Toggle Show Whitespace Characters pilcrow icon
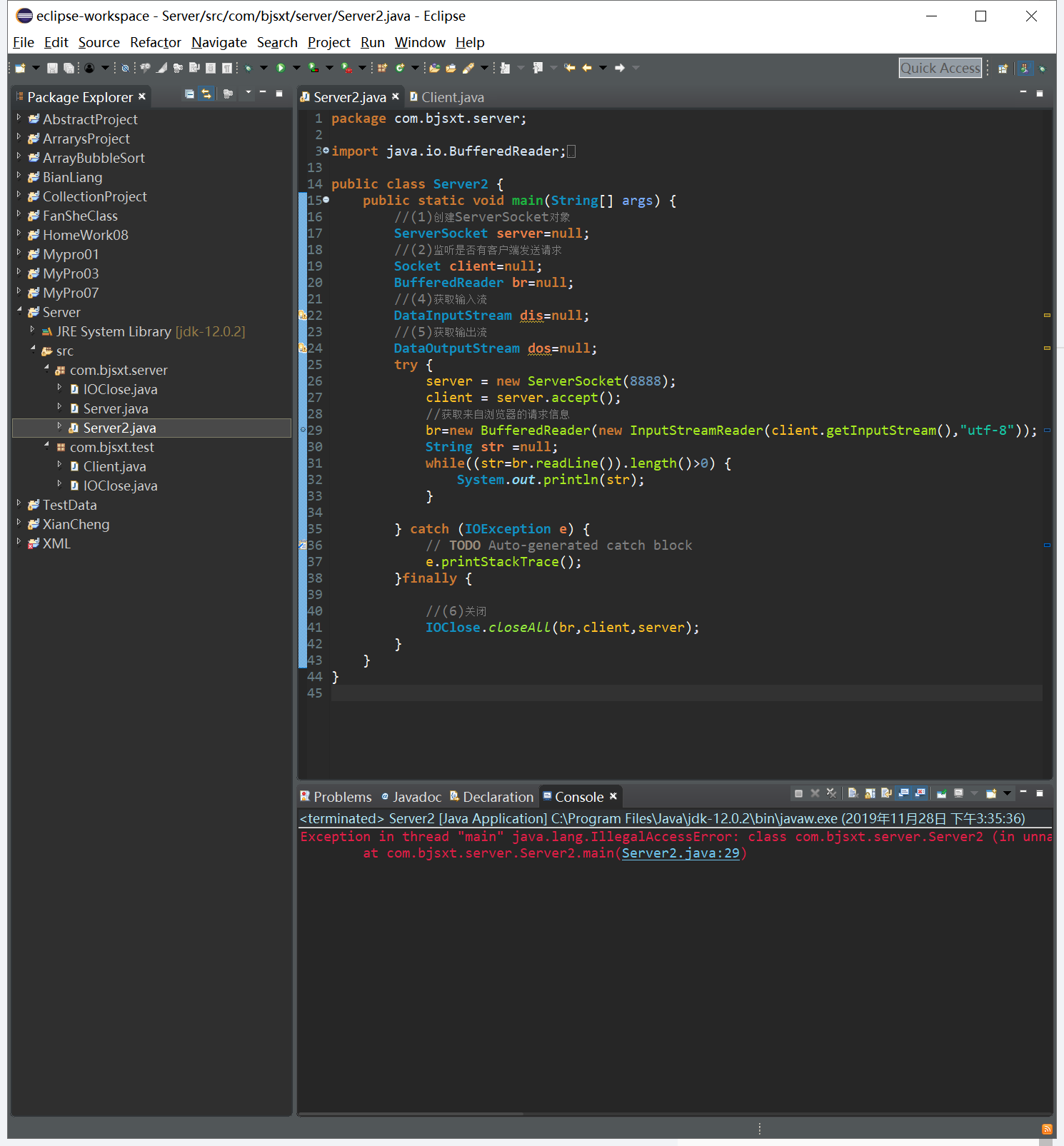The height and width of the screenshot is (1146, 1064). click(x=226, y=68)
